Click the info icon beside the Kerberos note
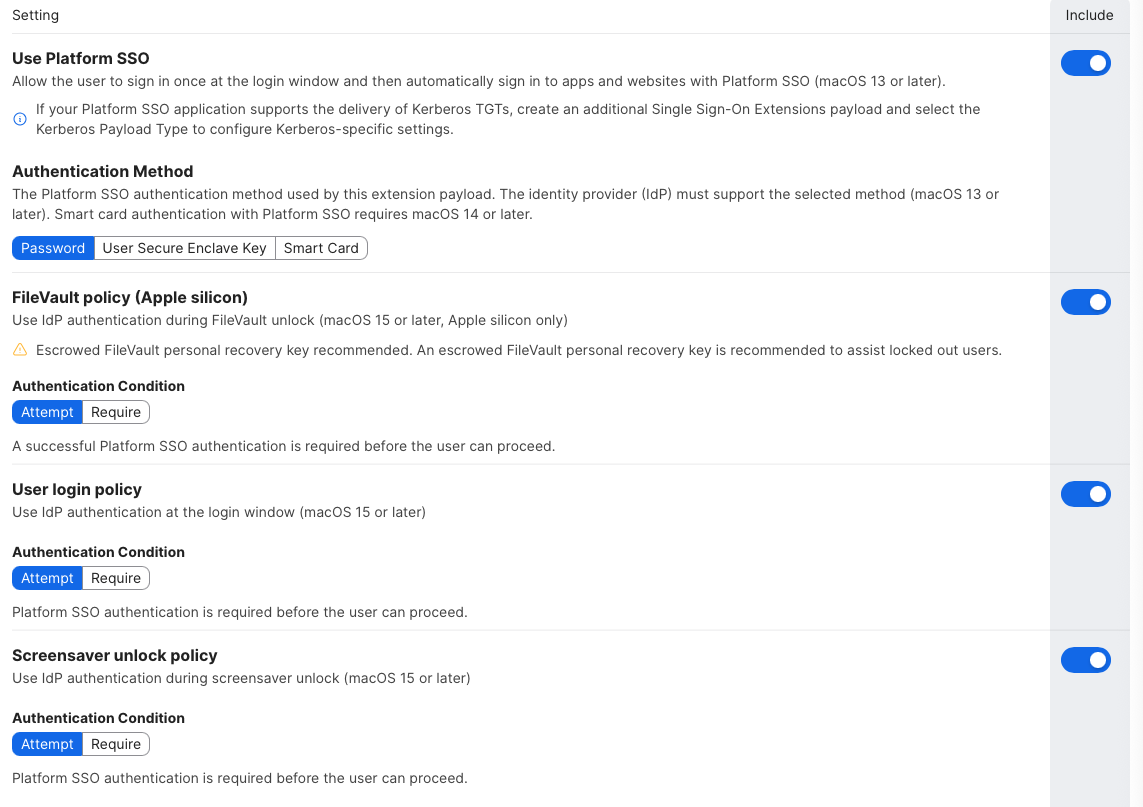This screenshot has height=807, width=1143. [20, 119]
